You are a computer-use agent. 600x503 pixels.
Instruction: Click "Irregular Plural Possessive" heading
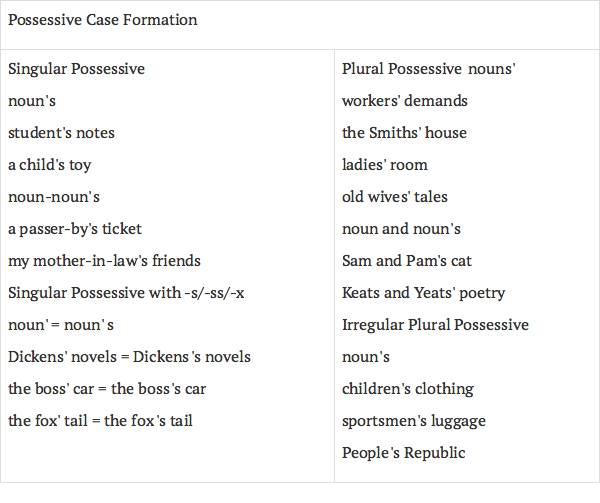coord(435,325)
